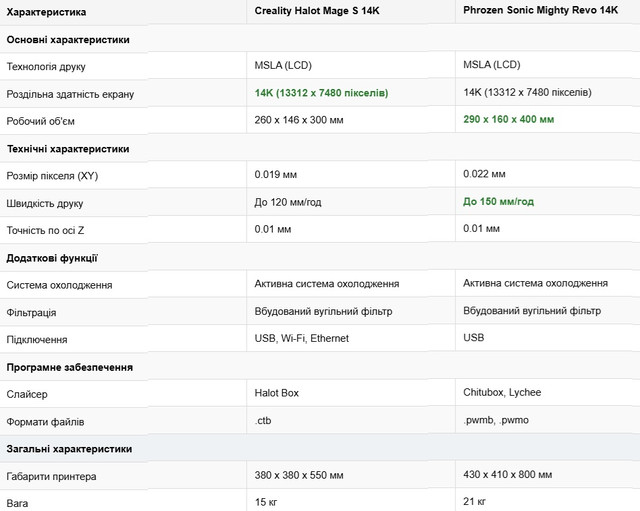Click the USB, Wi-Fi, Ethernet connectivity cell
The image size is (640, 511).
(302, 338)
